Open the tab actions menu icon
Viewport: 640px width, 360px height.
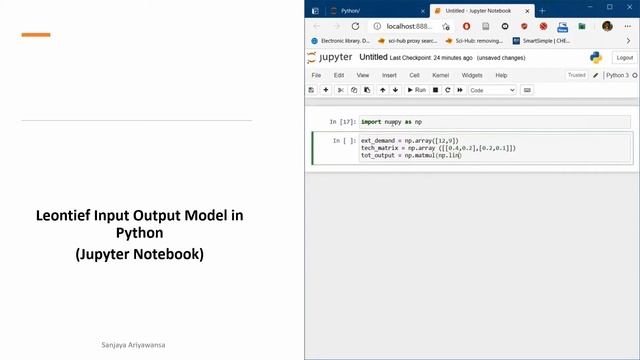(315, 11)
